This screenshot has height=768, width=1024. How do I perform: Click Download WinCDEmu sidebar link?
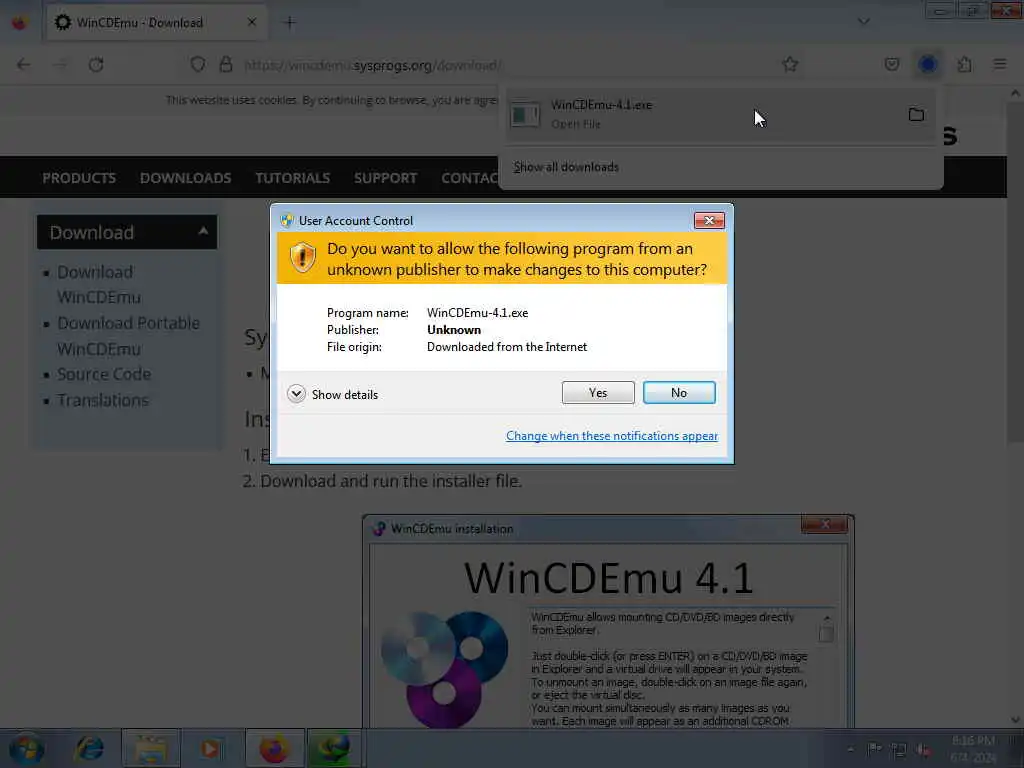(x=99, y=284)
